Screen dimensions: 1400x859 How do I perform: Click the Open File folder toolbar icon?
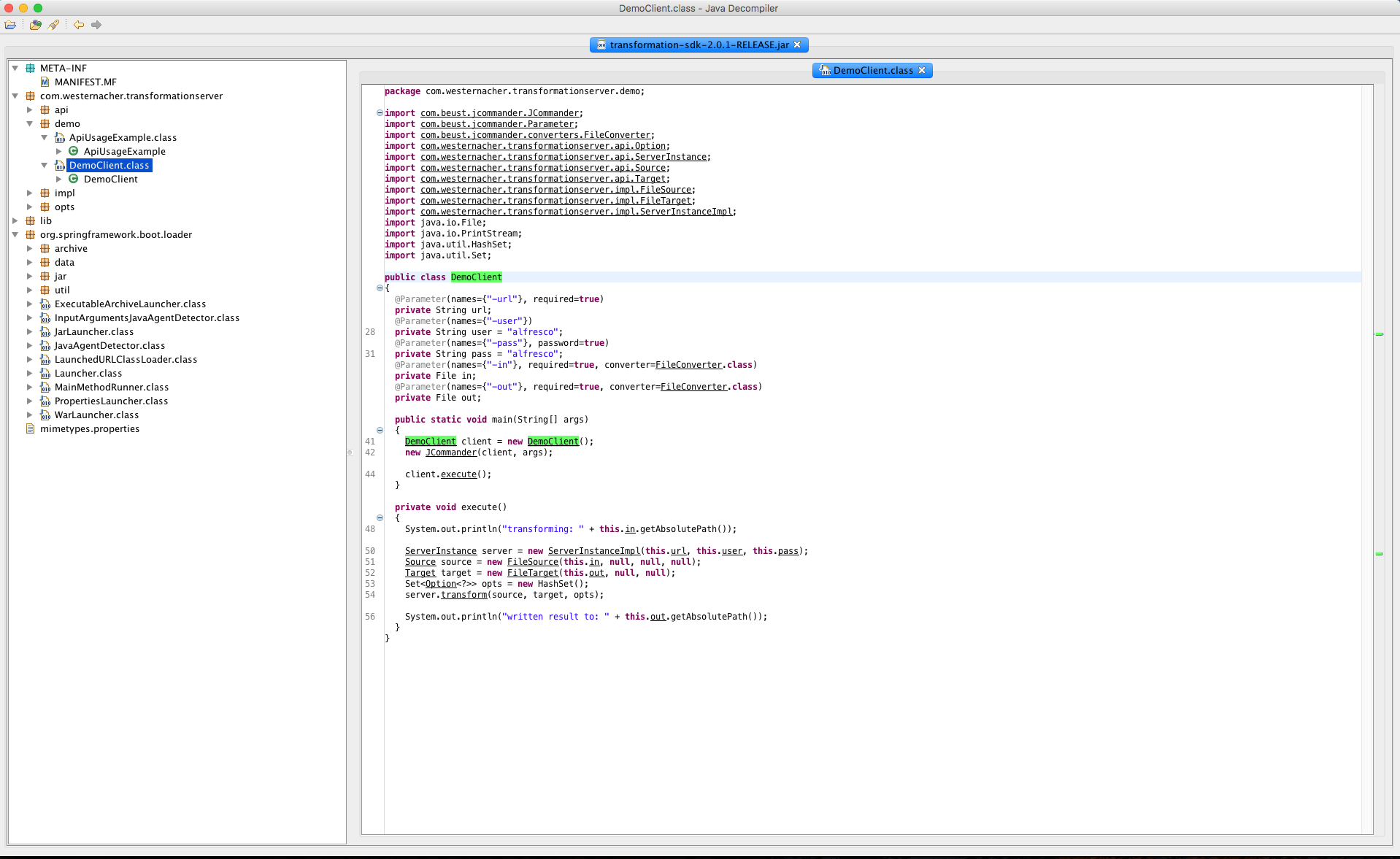(10, 25)
